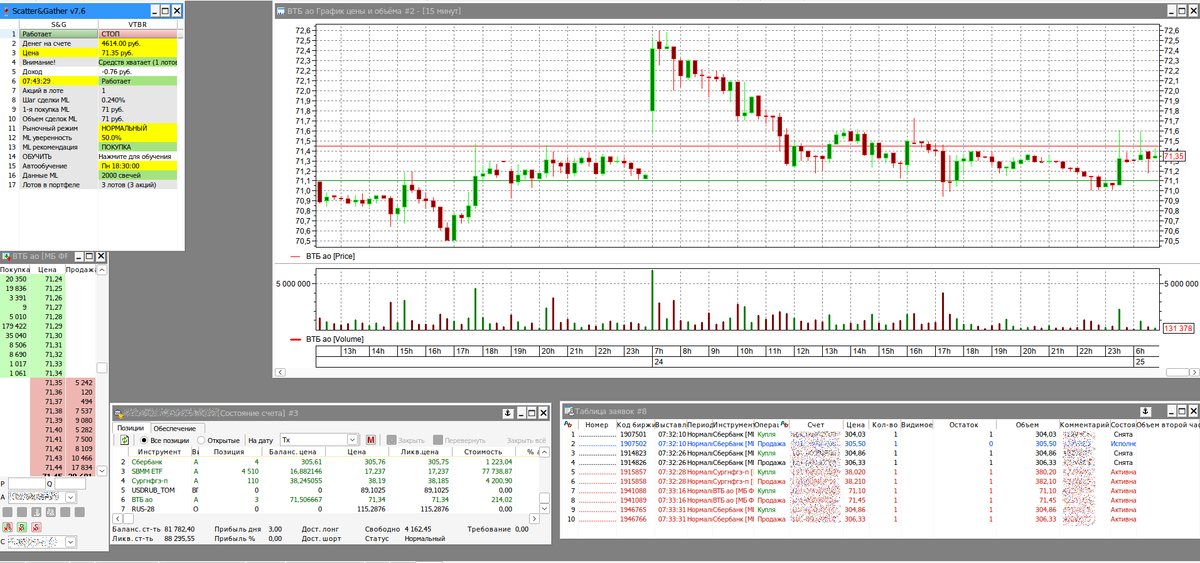Screen dimensions: 1200x563
Task: Click chart horizontal scroll left arrow
Action: tap(280, 372)
